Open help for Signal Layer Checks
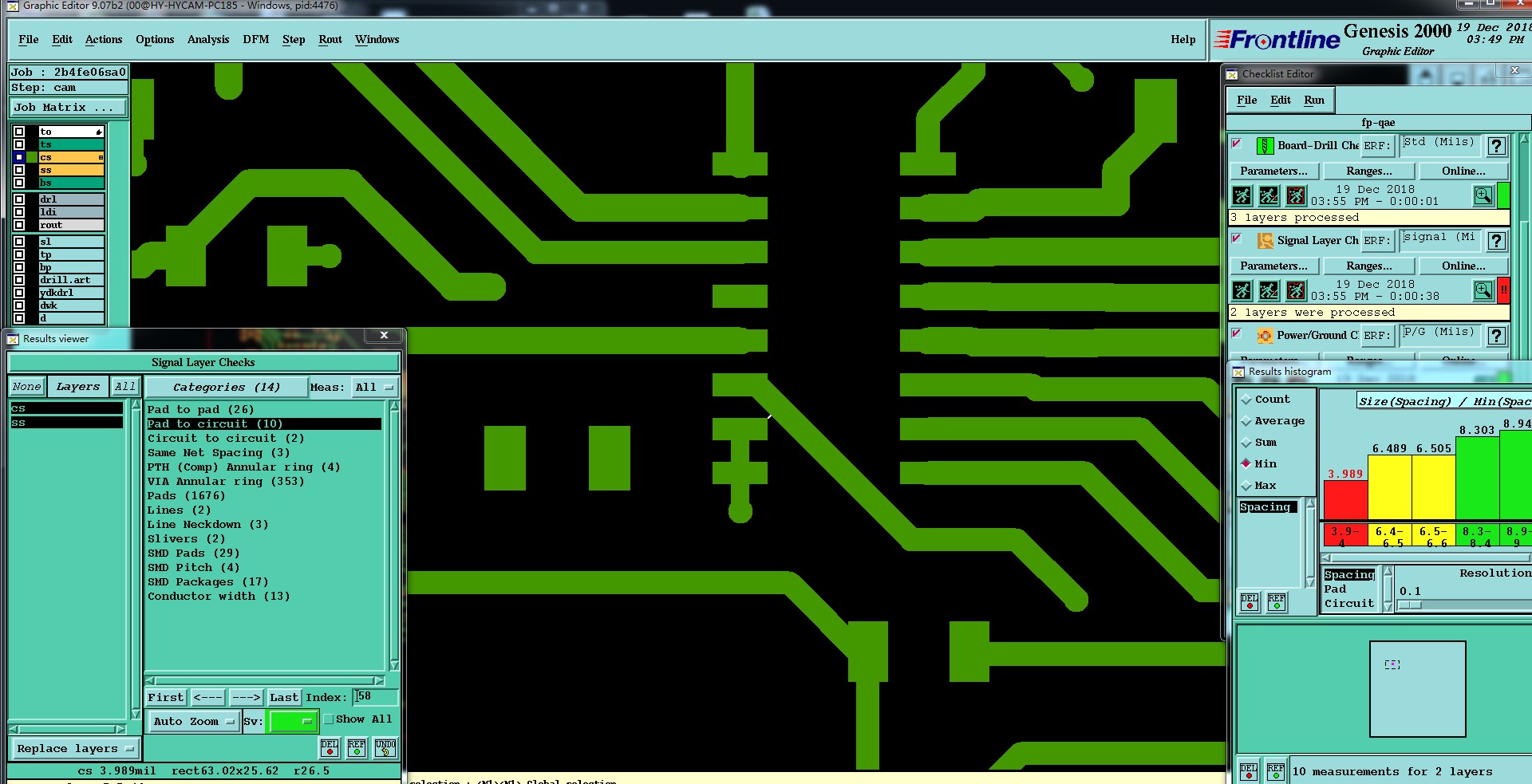Screen dimensions: 1532x784 point(1497,241)
